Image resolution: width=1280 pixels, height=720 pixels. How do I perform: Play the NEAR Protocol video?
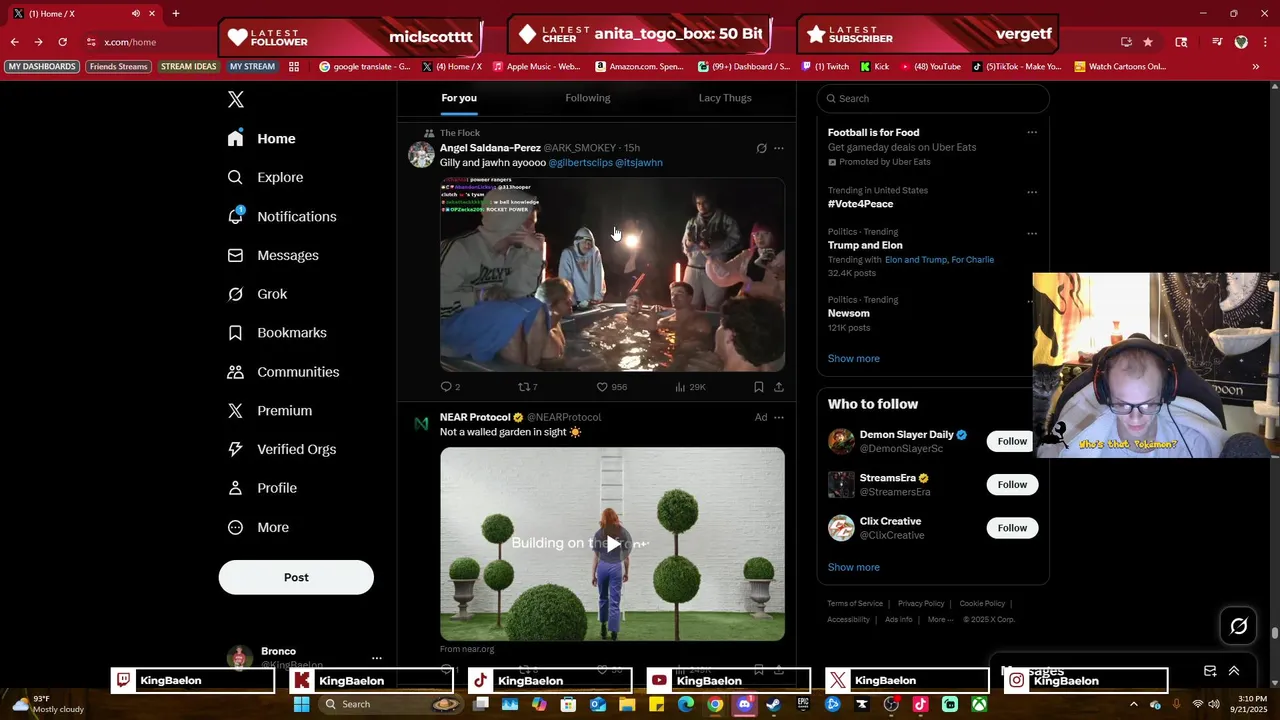612,544
